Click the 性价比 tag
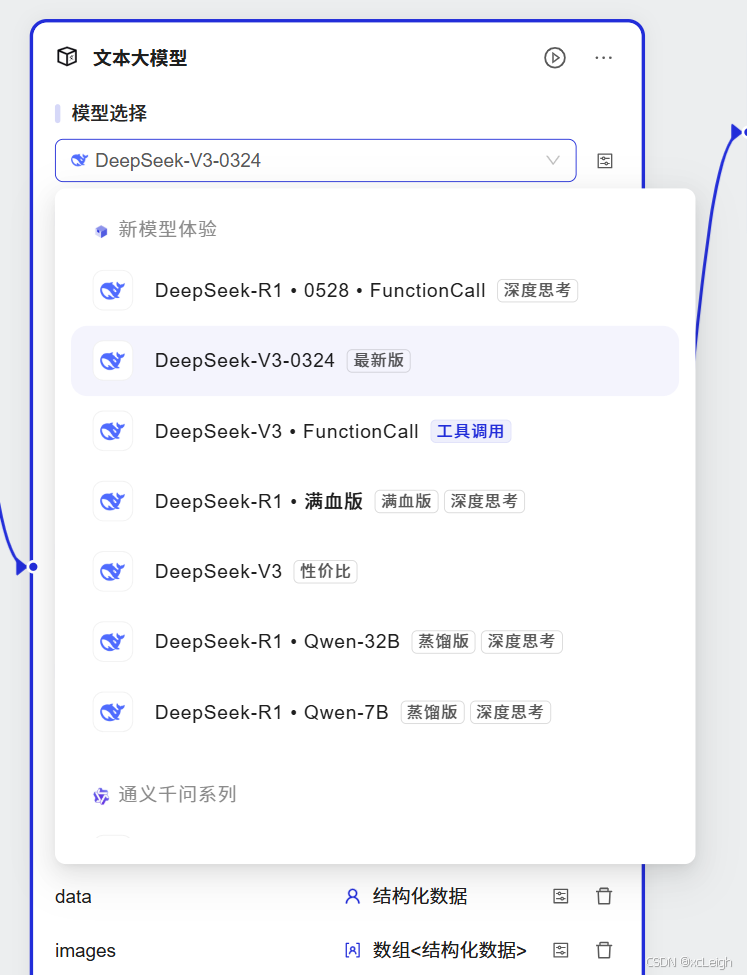 click(x=325, y=571)
